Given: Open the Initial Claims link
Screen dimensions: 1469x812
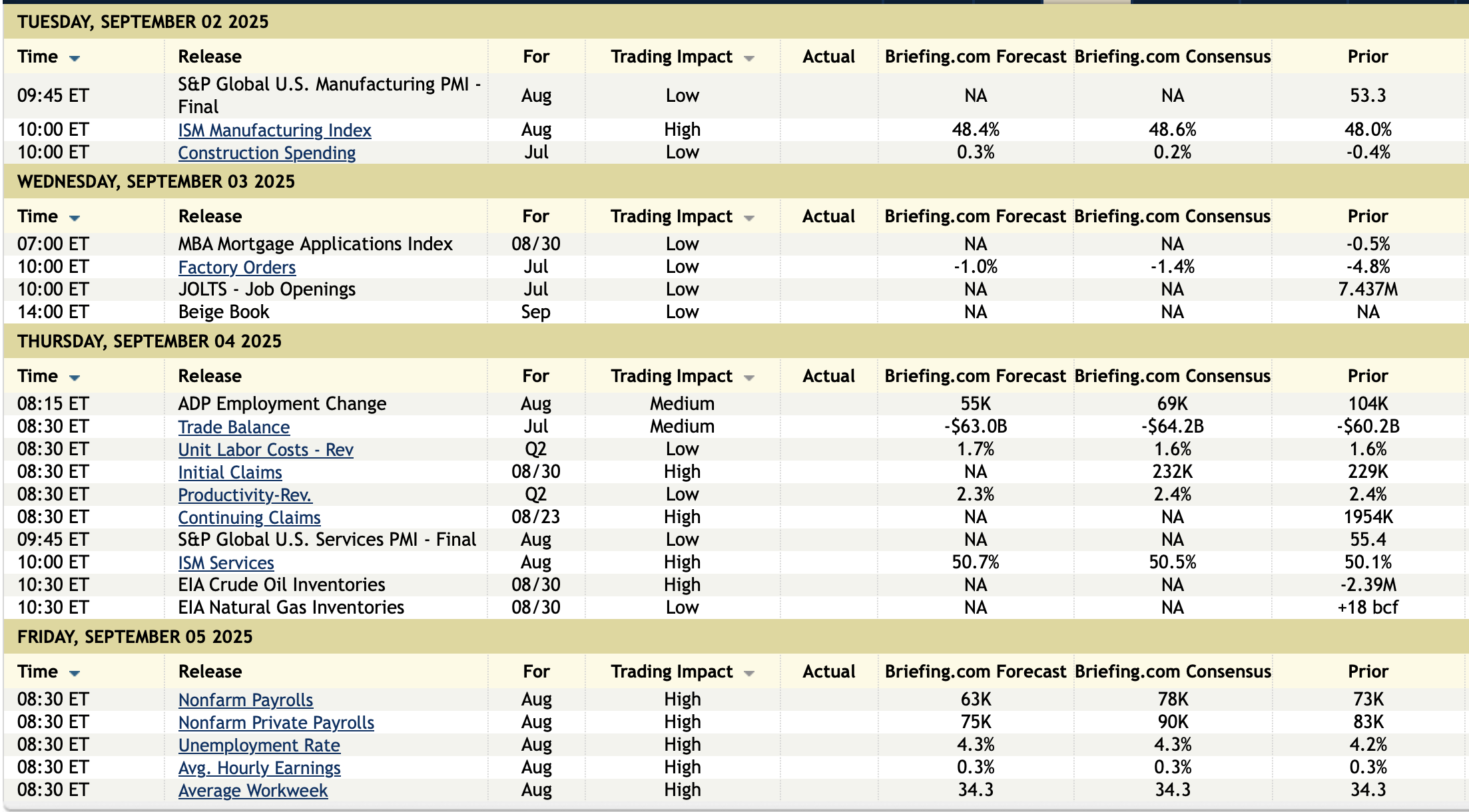Looking at the screenshot, I should click(x=230, y=473).
